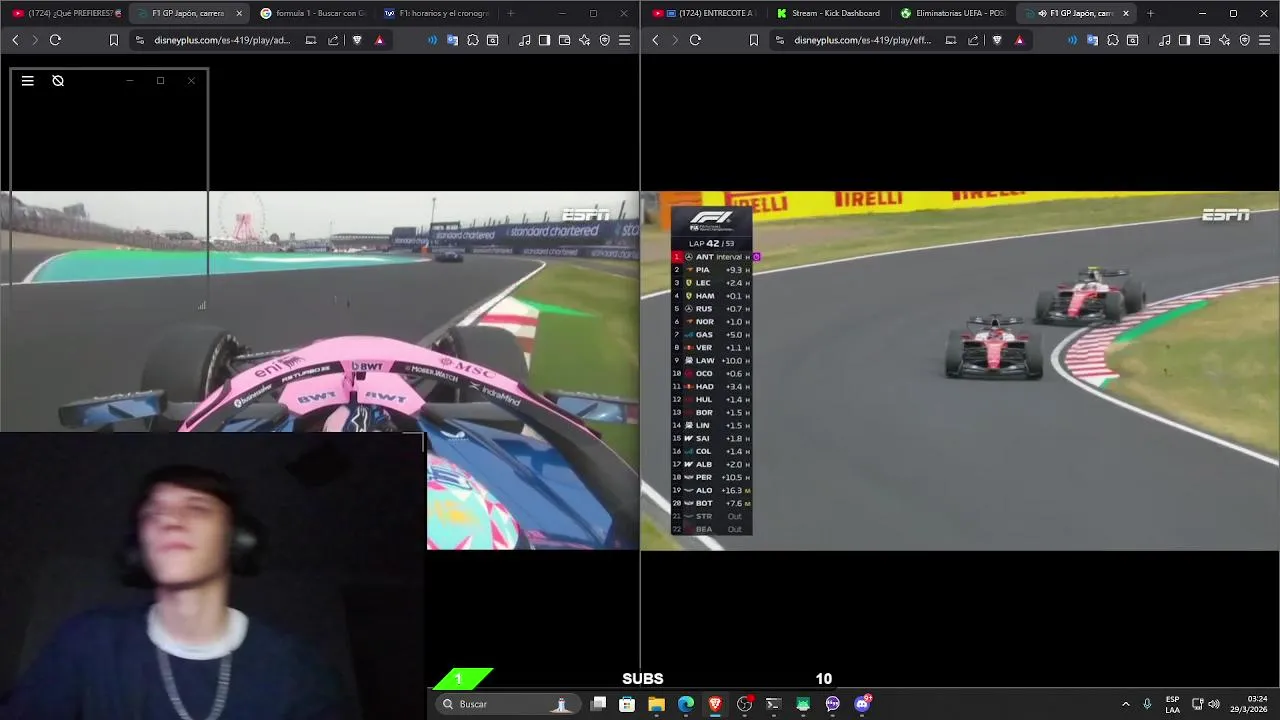Open the extensions puzzle menu in right browser
This screenshot has width=1280, height=720.
pos(1113,40)
